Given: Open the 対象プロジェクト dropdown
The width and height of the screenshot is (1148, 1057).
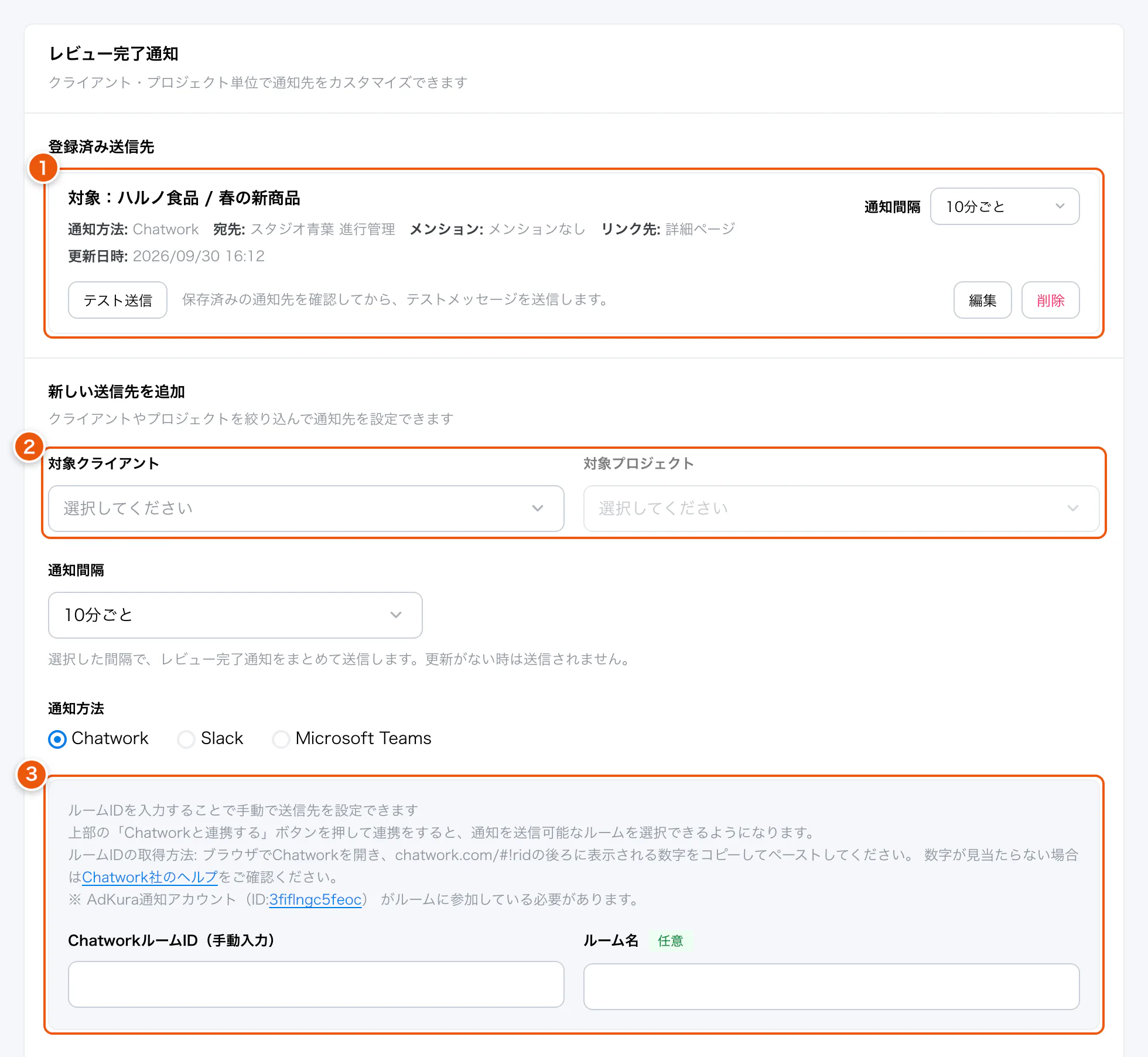Looking at the screenshot, I should click(x=841, y=508).
